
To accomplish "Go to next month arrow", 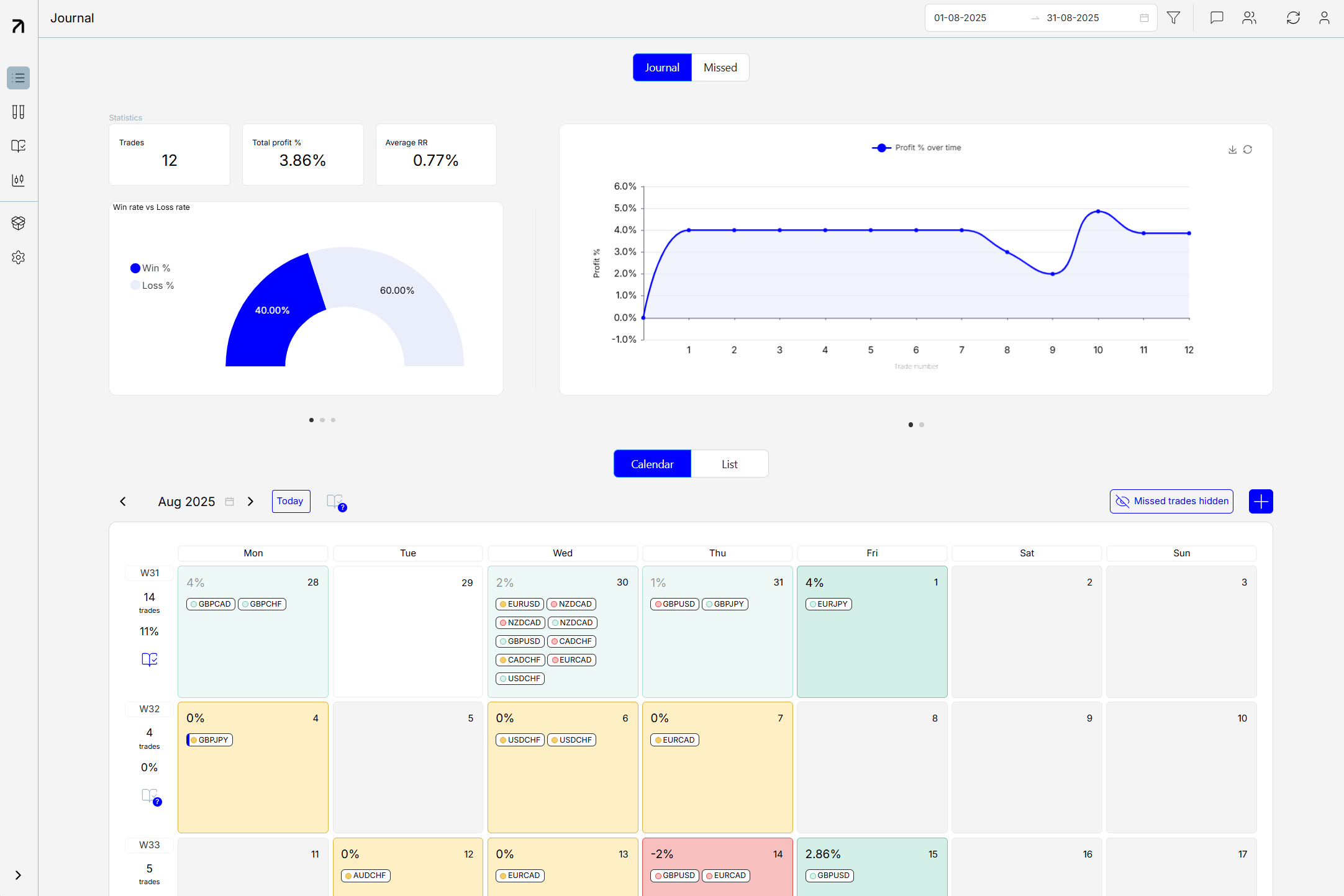I will (x=250, y=502).
